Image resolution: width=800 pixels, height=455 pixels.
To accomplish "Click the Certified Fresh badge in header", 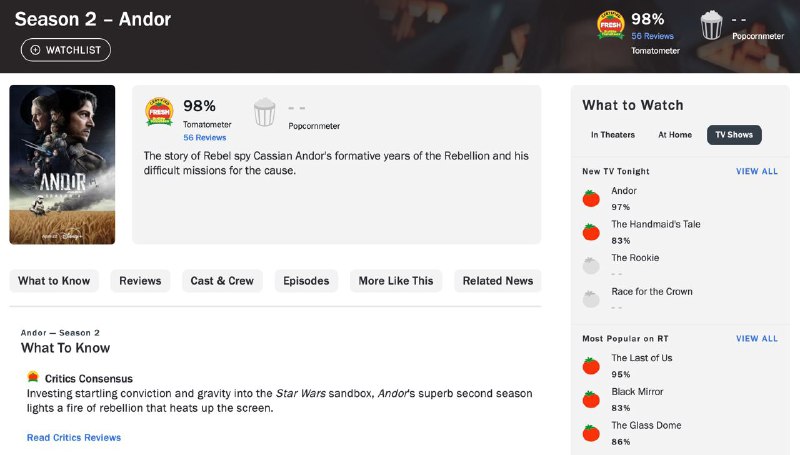I will click(610, 25).
